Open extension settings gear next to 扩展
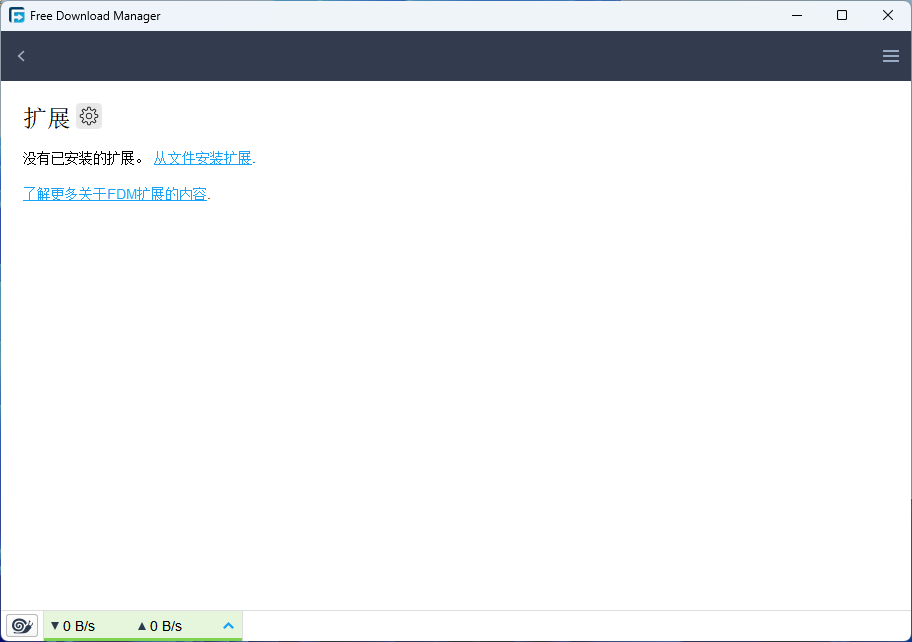 pos(89,117)
